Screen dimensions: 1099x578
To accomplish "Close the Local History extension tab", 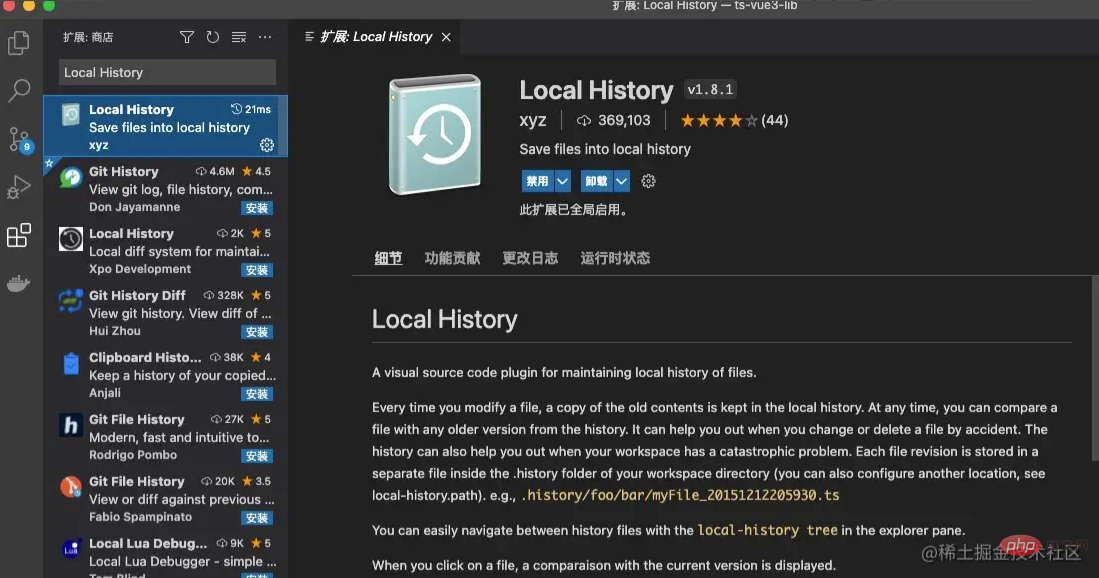I will [x=446, y=37].
